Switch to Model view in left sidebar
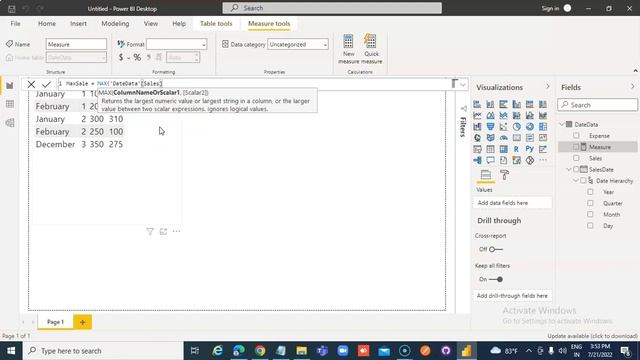Image resolution: width=640 pixels, height=360 pixels. pos(10,123)
